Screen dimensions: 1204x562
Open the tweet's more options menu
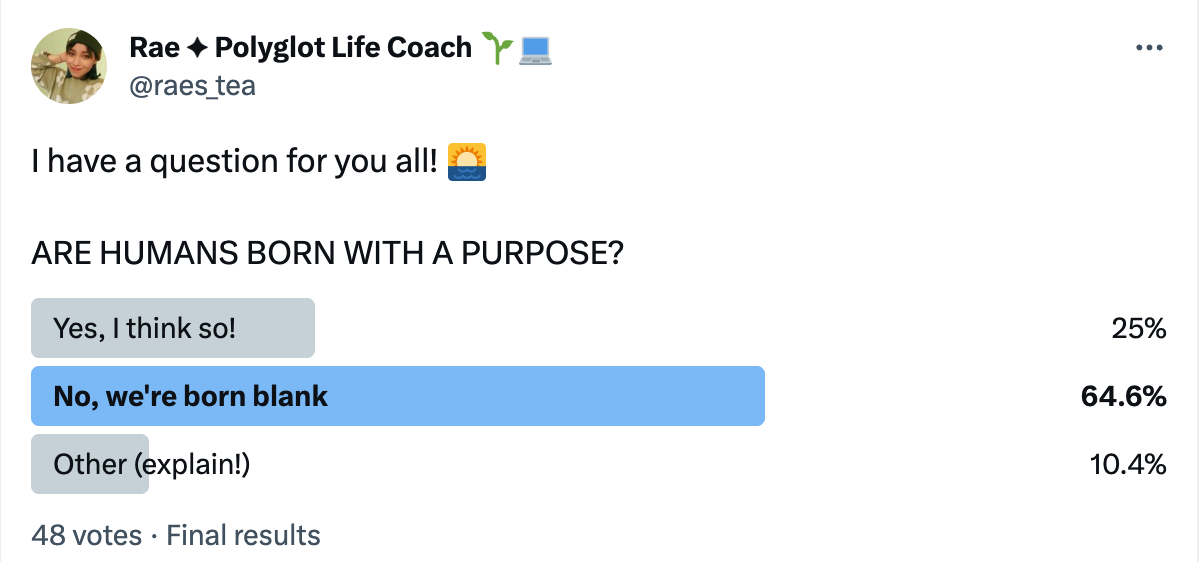pyautogui.click(x=1150, y=48)
